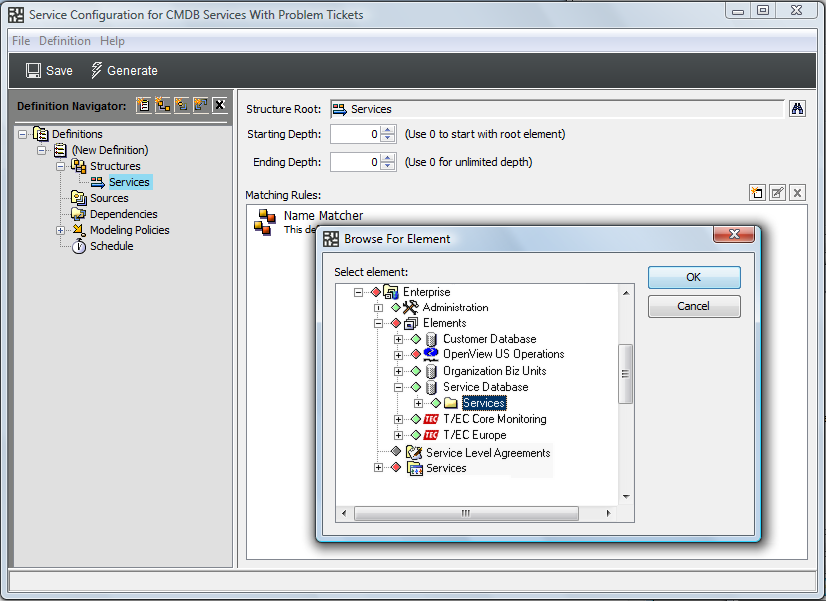The width and height of the screenshot is (826, 601).
Task: Select the Structures icon in navigator
Action: click(78, 166)
